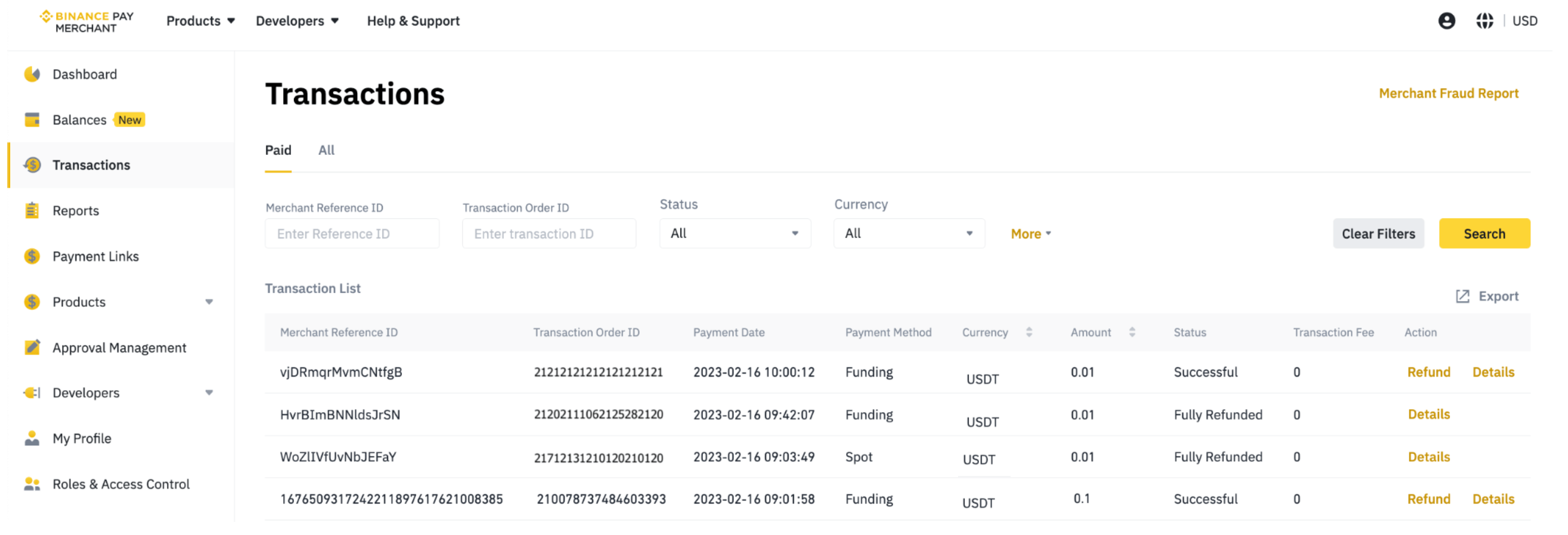View Details of HvrBImBNNldsJrSN transaction

pyautogui.click(x=1428, y=415)
